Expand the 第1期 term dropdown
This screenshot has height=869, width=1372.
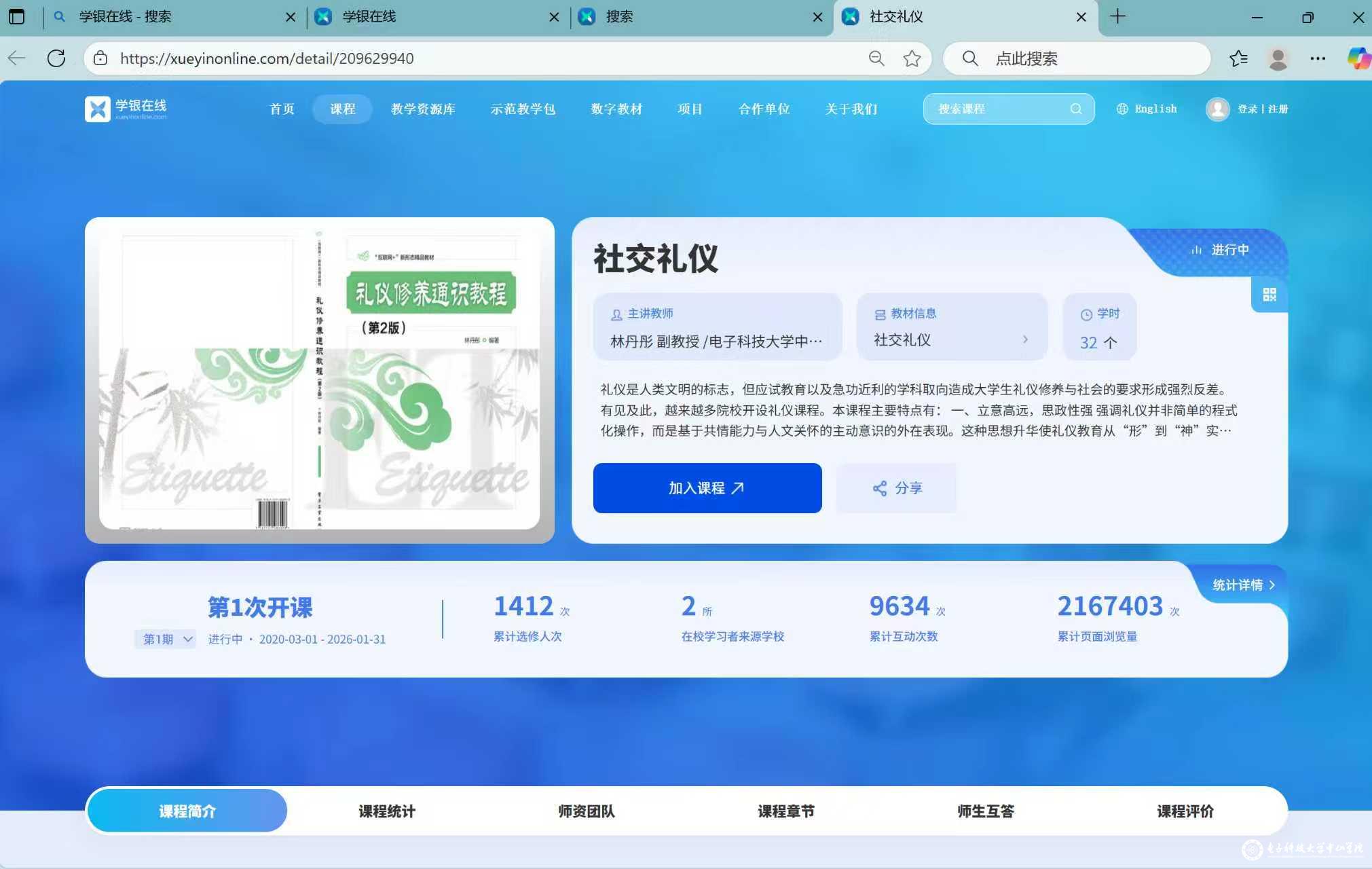[x=166, y=639]
